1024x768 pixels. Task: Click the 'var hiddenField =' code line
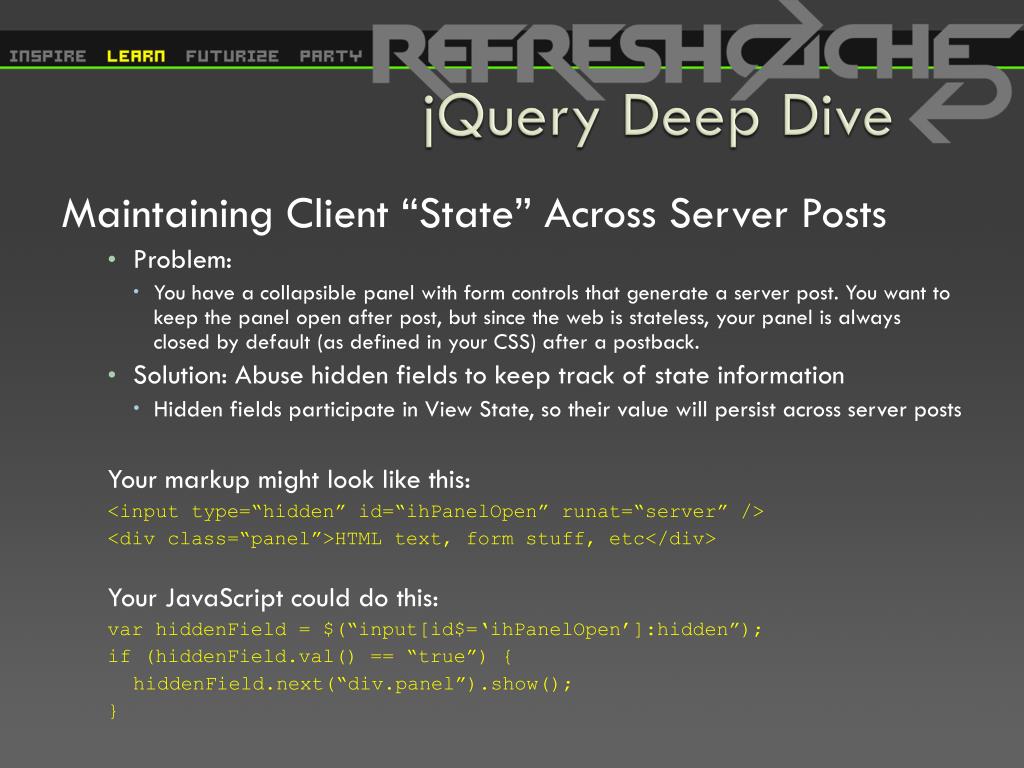click(435, 630)
